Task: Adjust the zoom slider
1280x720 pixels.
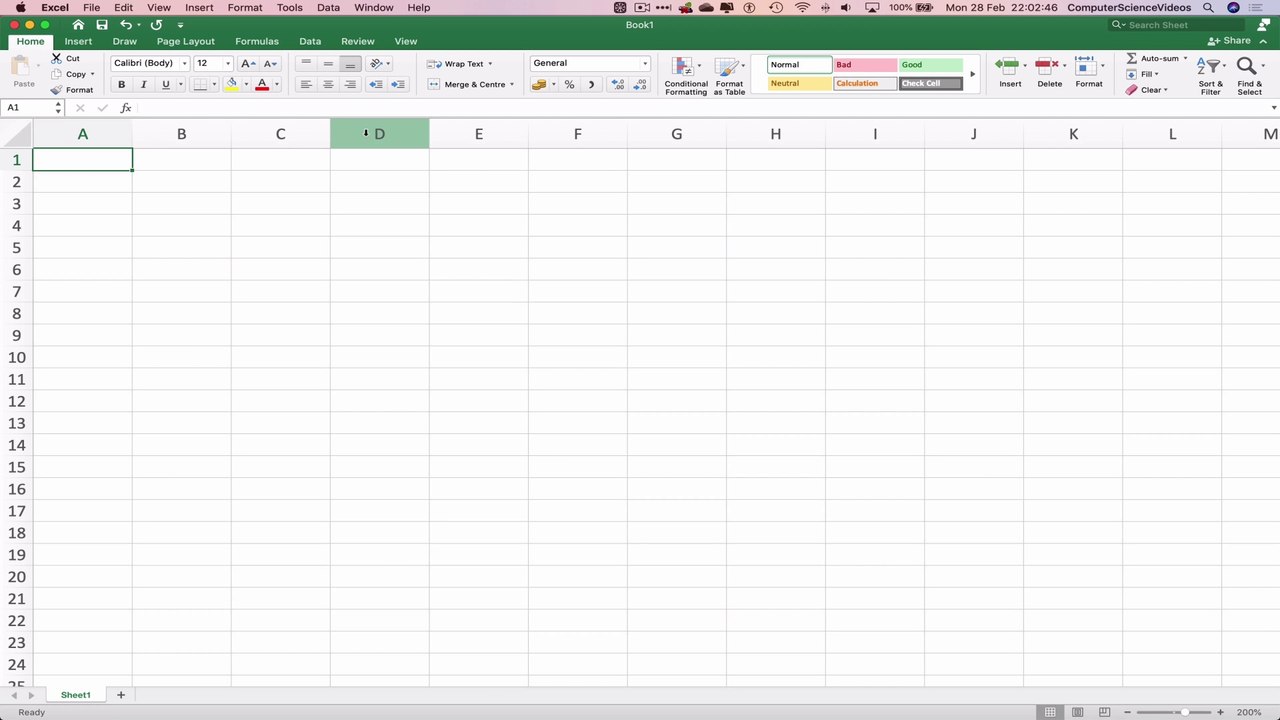Action: click(1184, 712)
